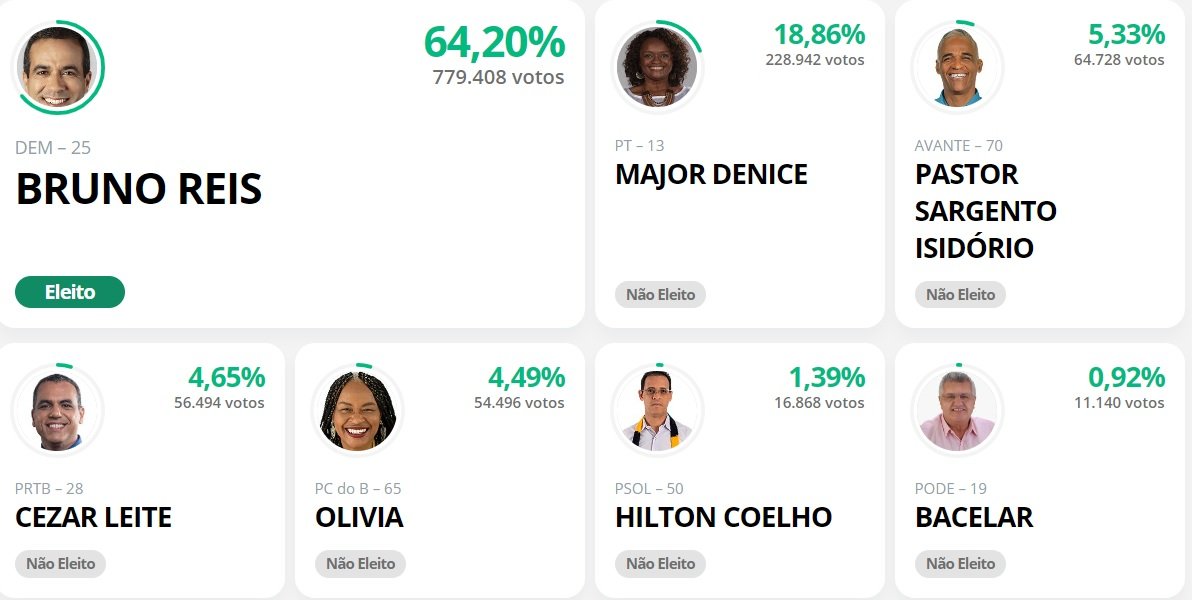Click the PODE – 19 candidate's portrait
Viewport: 1192px width, 600px height.
pos(957,411)
